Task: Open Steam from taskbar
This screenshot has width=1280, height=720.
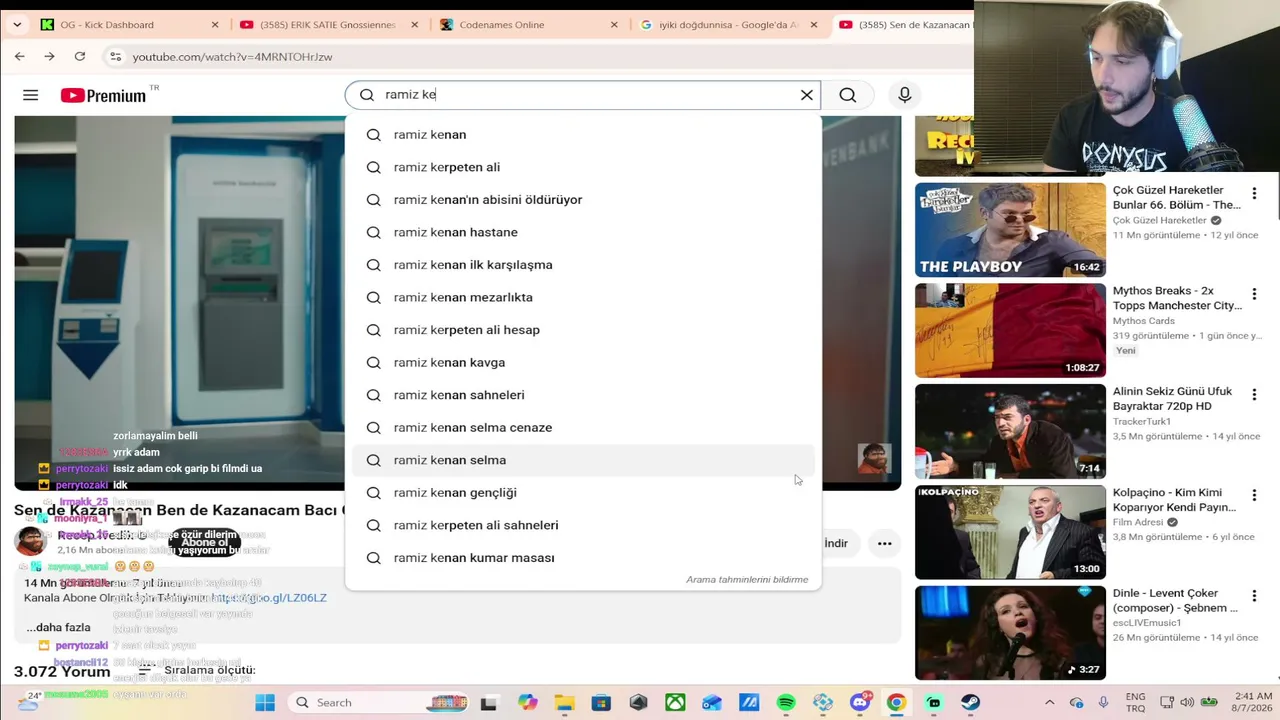Action: tap(970, 703)
